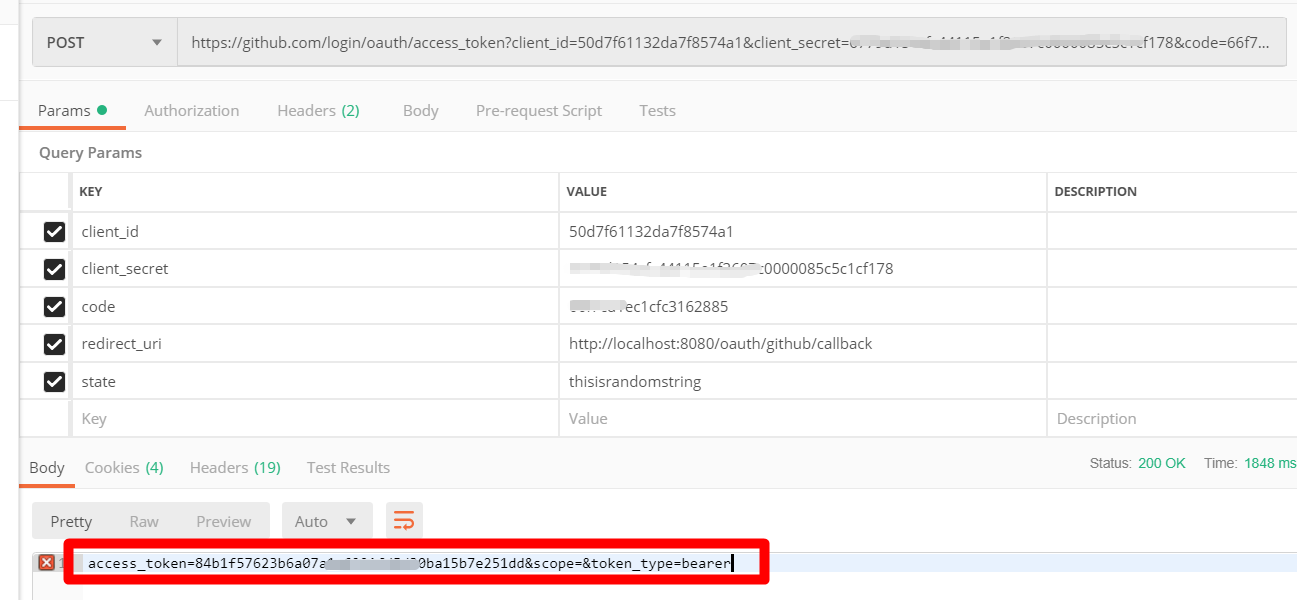Image resolution: width=1297 pixels, height=600 pixels.
Task: Switch to the Authorization tab
Action: tap(191, 111)
